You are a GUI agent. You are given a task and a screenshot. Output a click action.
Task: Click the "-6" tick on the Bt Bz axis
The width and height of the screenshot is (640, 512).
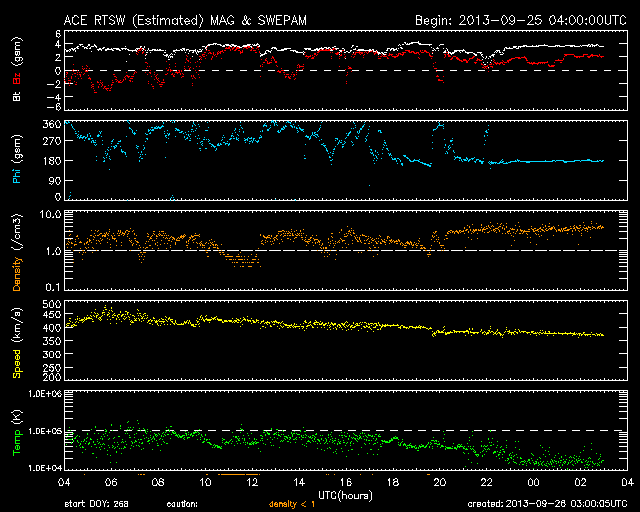pyautogui.click(x=54, y=107)
